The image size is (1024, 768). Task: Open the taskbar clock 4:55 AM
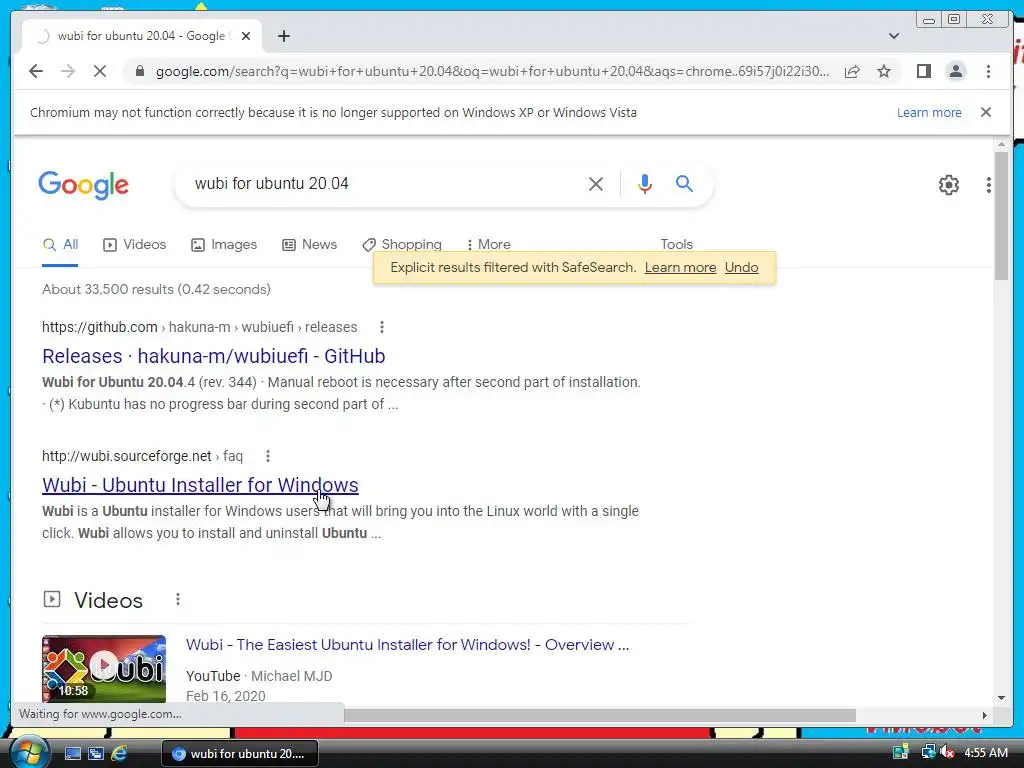pos(985,753)
